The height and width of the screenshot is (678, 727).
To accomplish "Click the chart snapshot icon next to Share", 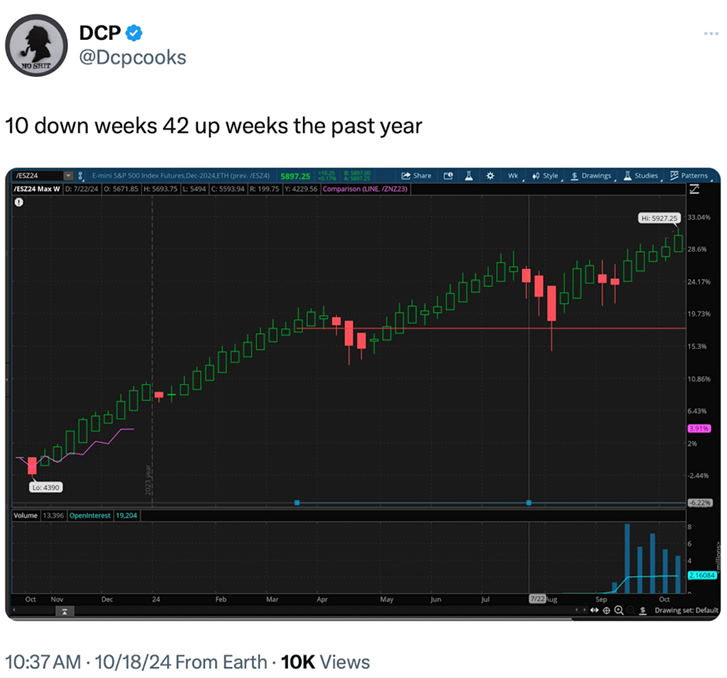I will (448, 175).
